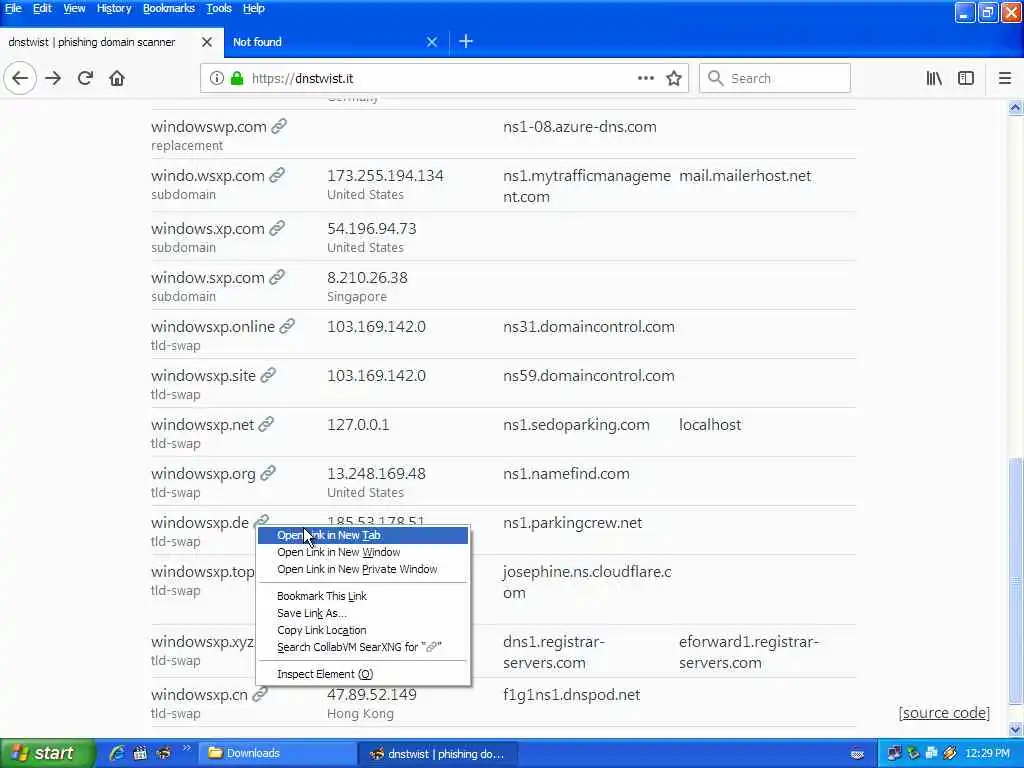The width and height of the screenshot is (1024, 768).
Task: Click the dnstwist taskbar button
Action: 438,753
